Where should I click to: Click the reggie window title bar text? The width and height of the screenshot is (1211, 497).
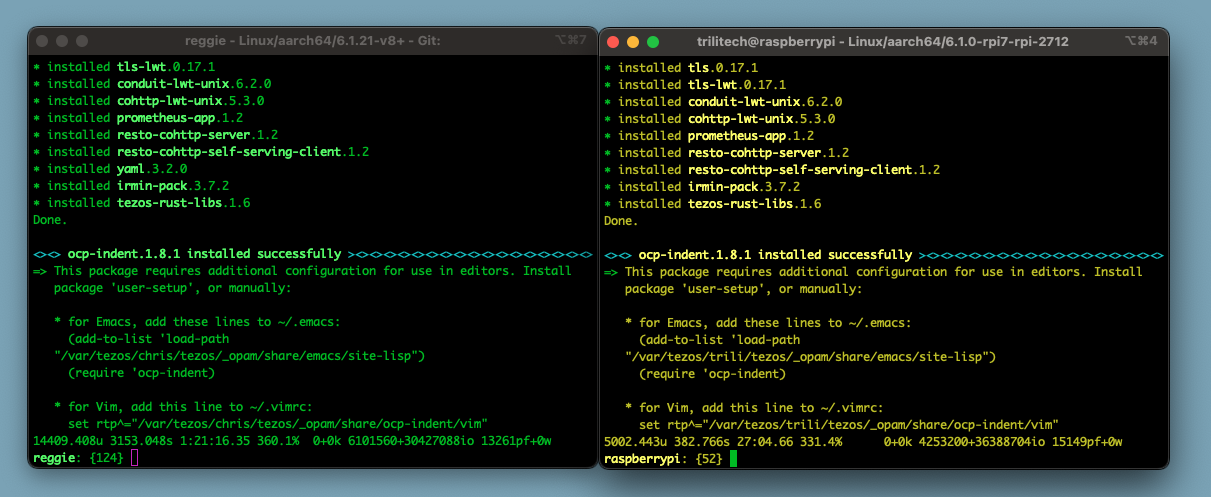pyautogui.click(x=314, y=41)
